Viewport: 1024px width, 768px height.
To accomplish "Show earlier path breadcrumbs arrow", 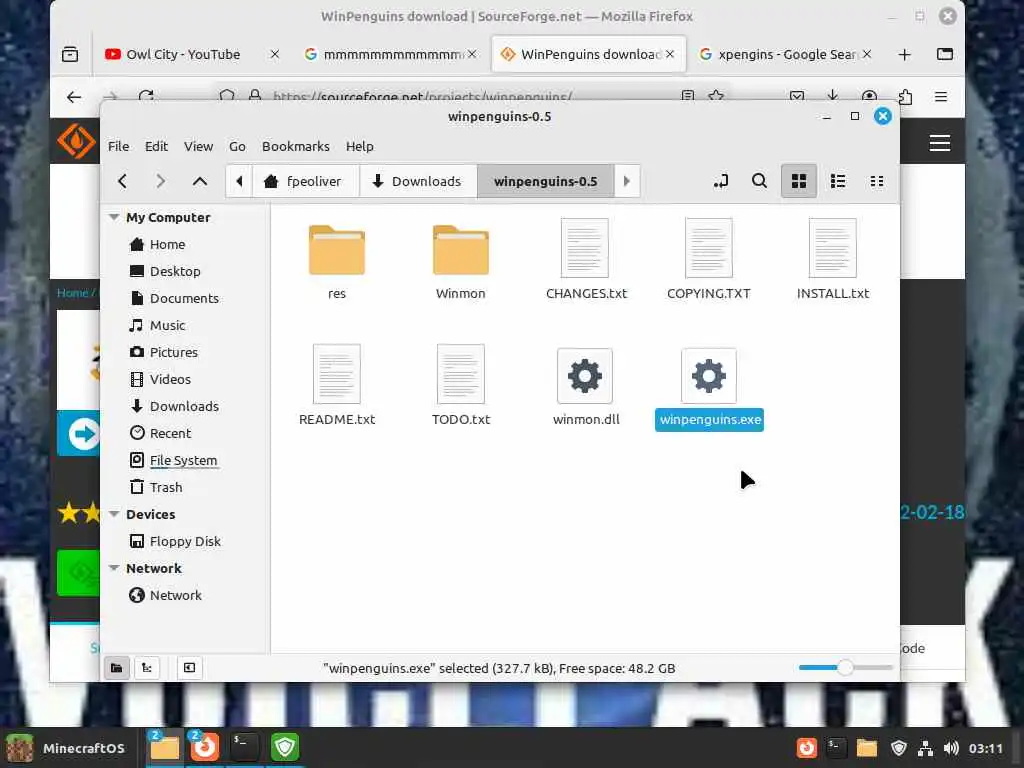I will (x=239, y=181).
